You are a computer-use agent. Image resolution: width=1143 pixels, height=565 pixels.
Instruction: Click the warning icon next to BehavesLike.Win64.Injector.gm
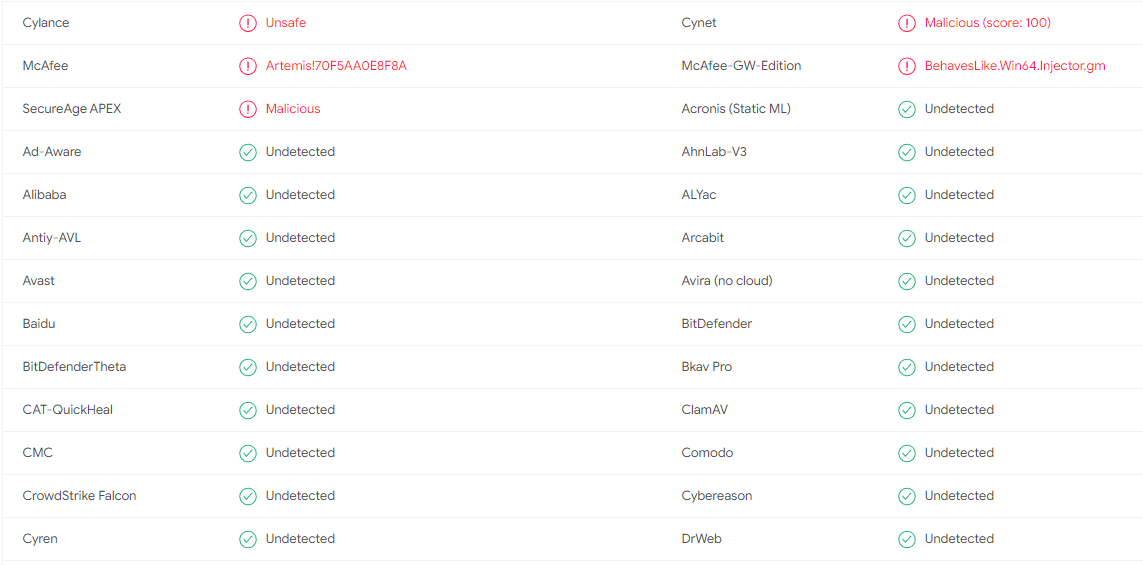907,66
